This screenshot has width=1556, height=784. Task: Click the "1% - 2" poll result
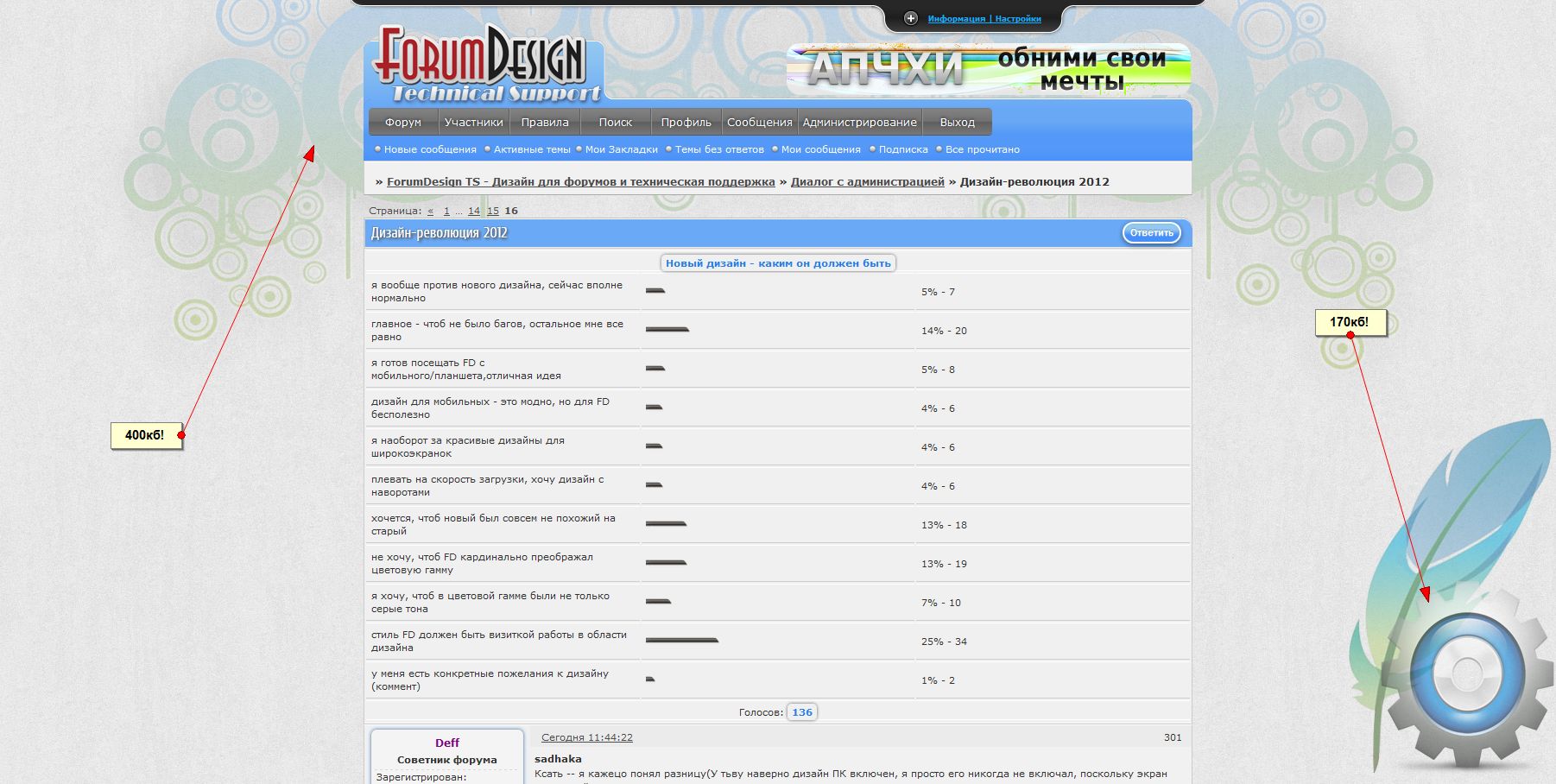[x=938, y=680]
